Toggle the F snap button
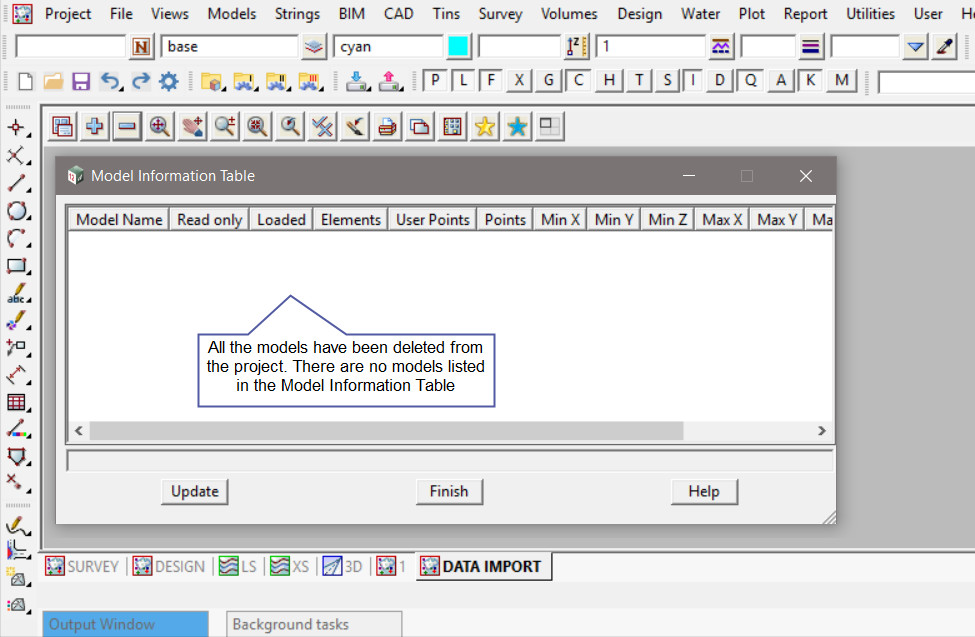The height and width of the screenshot is (637, 975). pos(491,80)
